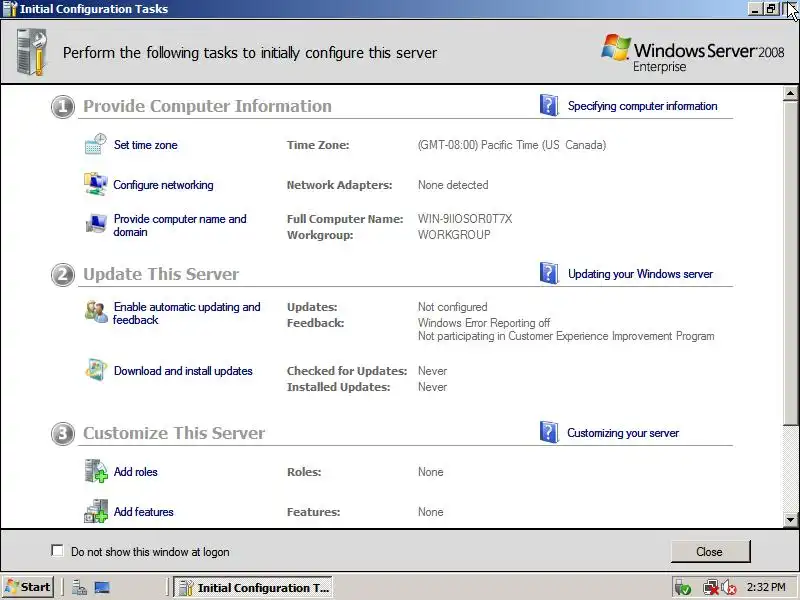The width and height of the screenshot is (800, 600).
Task: Click the Checked for Updates label
Action: point(347,371)
